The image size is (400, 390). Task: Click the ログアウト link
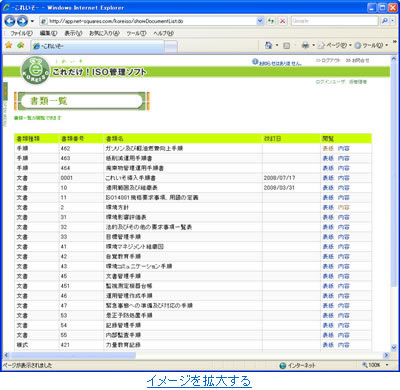click(x=328, y=61)
